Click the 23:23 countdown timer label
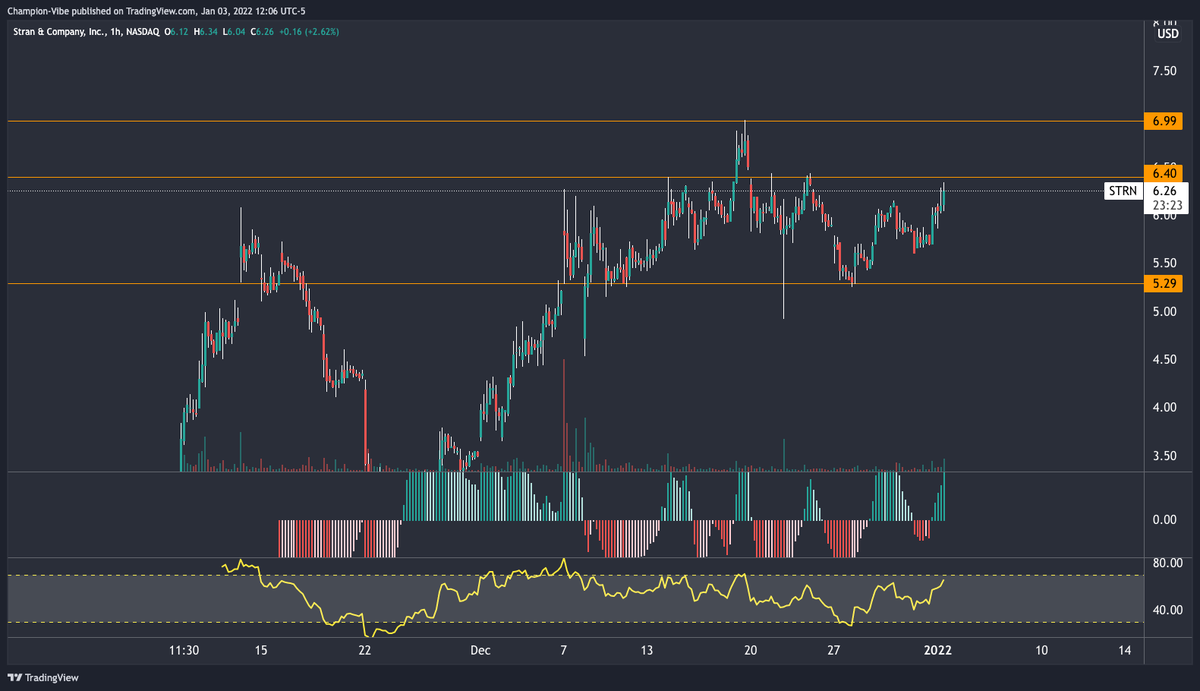This screenshot has width=1200, height=691. coord(1165,205)
